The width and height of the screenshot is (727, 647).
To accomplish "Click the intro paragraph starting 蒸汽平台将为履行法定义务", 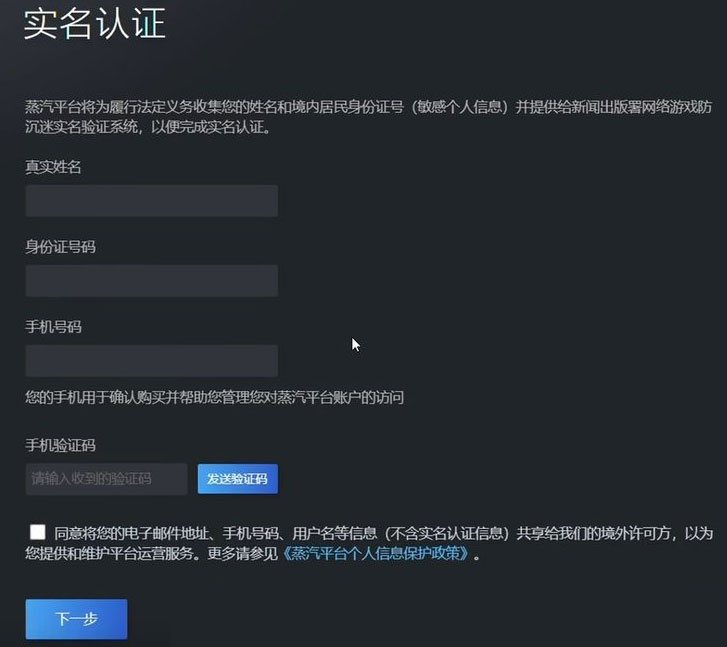I will pos(369,117).
